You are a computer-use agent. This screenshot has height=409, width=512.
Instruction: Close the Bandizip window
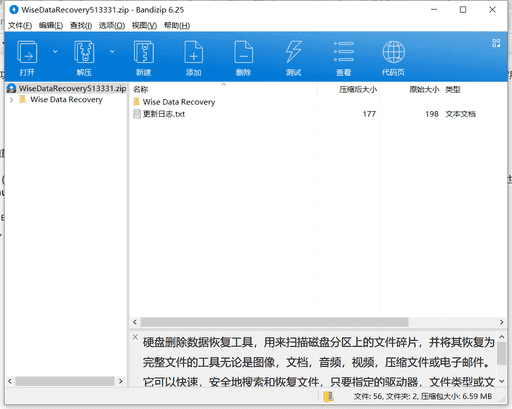click(492, 10)
